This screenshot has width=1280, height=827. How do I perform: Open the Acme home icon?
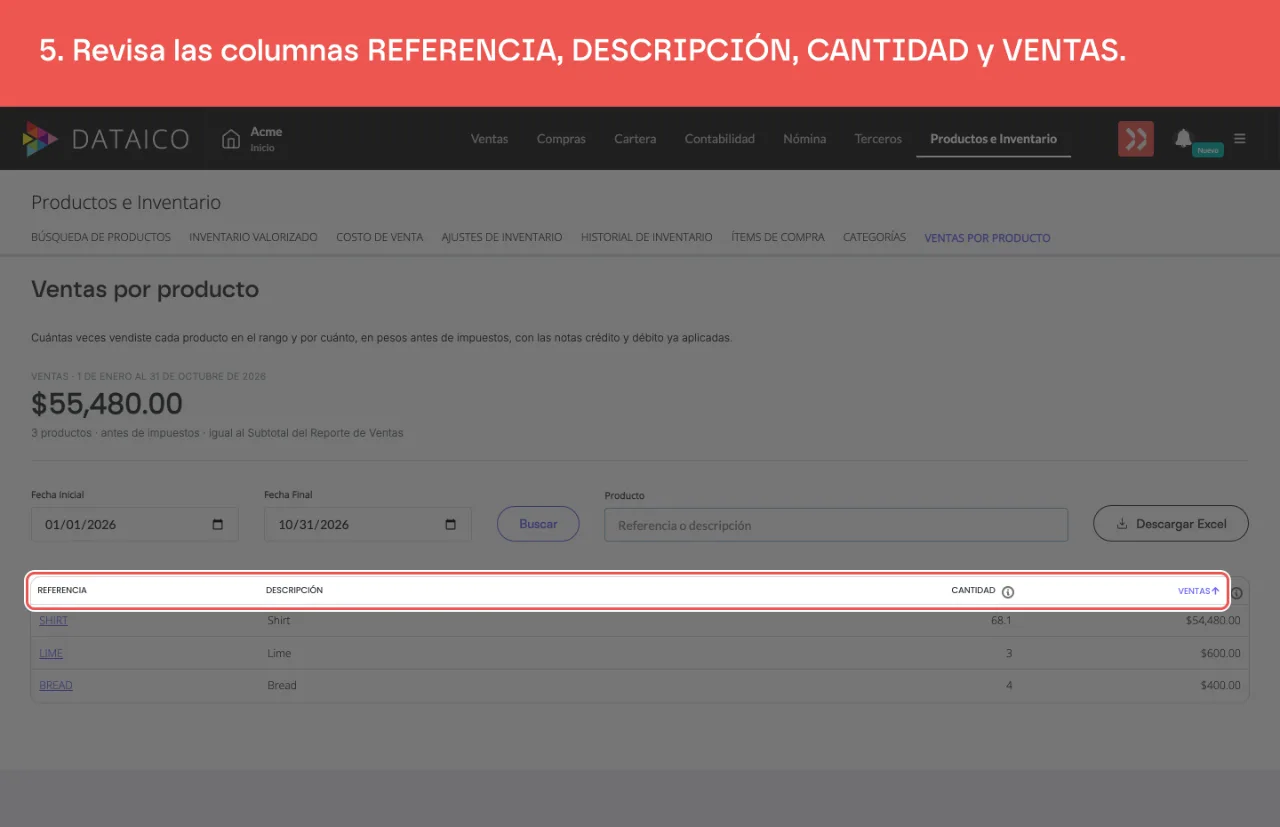pyautogui.click(x=231, y=139)
